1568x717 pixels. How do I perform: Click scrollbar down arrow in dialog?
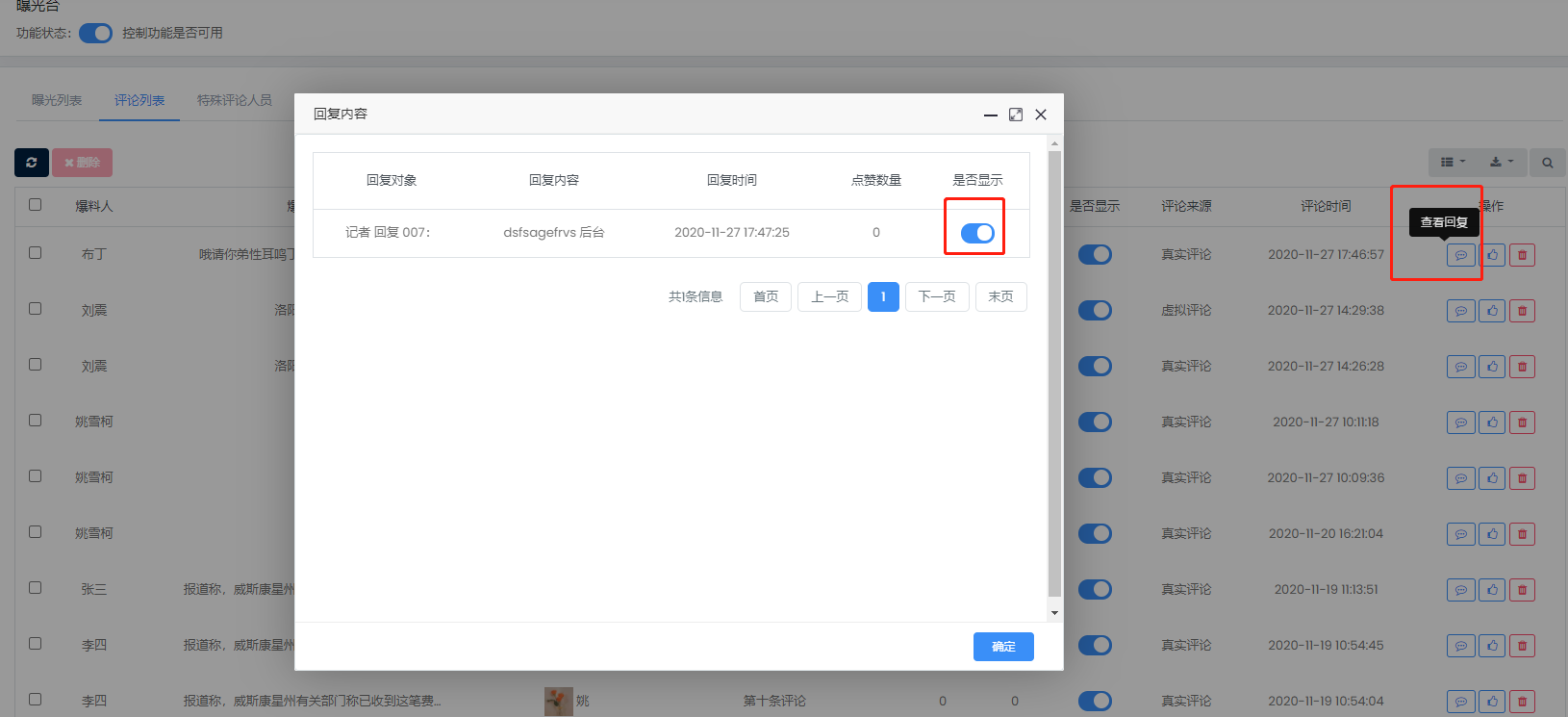pos(1054,612)
